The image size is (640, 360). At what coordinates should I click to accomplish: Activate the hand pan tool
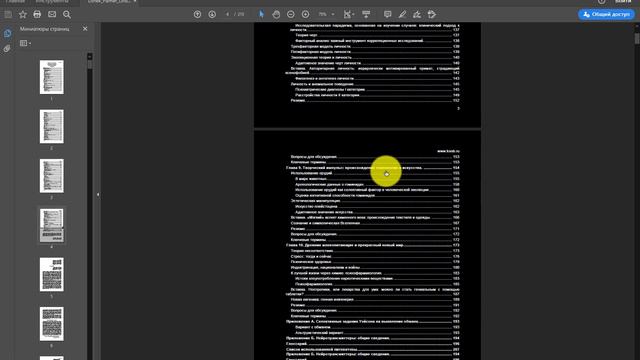pos(276,14)
